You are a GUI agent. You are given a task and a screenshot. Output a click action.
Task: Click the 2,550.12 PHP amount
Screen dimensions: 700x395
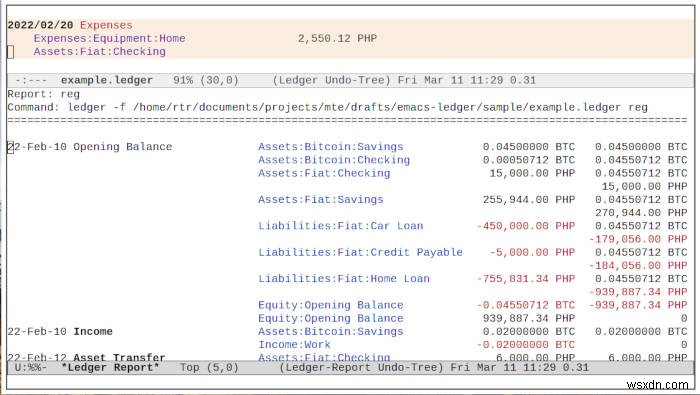coord(338,38)
